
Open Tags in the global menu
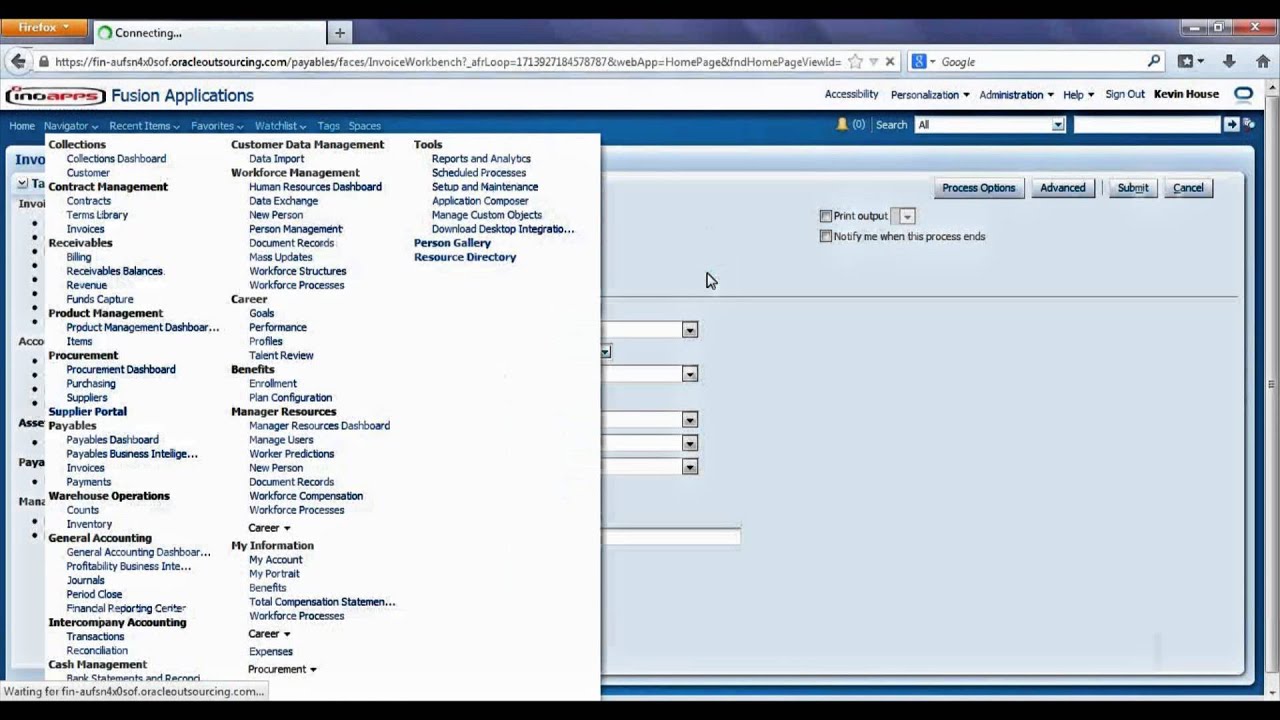coord(328,126)
